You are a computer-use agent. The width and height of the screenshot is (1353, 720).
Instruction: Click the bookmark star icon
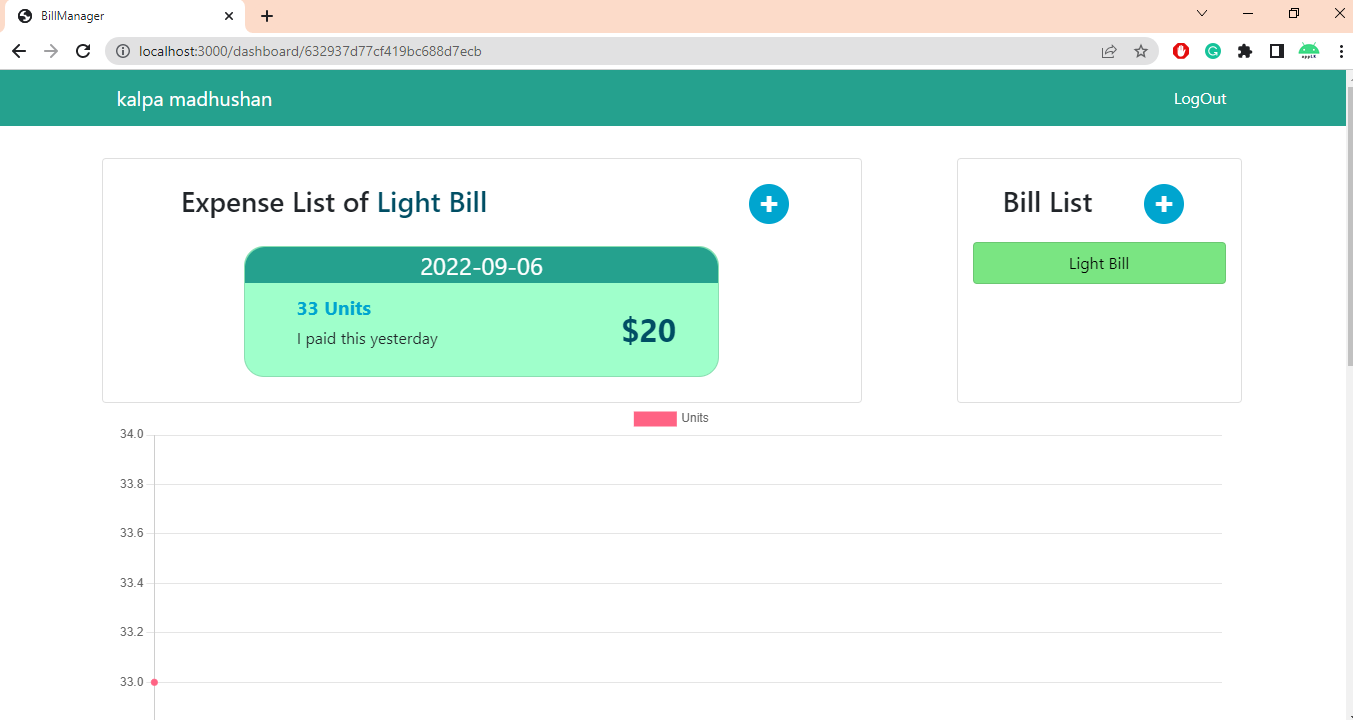click(1141, 51)
